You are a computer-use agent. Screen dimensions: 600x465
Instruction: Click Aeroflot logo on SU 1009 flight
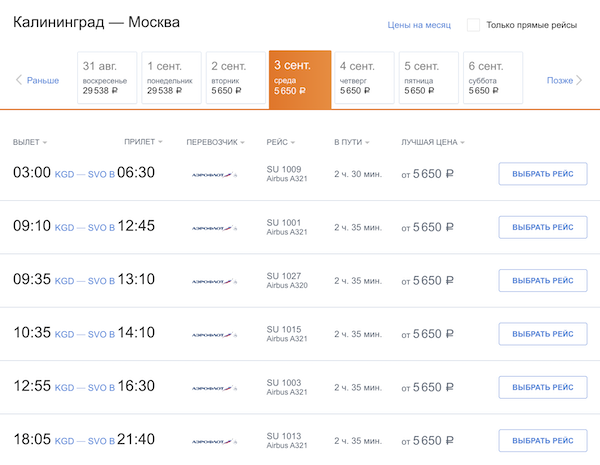[213, 174]
